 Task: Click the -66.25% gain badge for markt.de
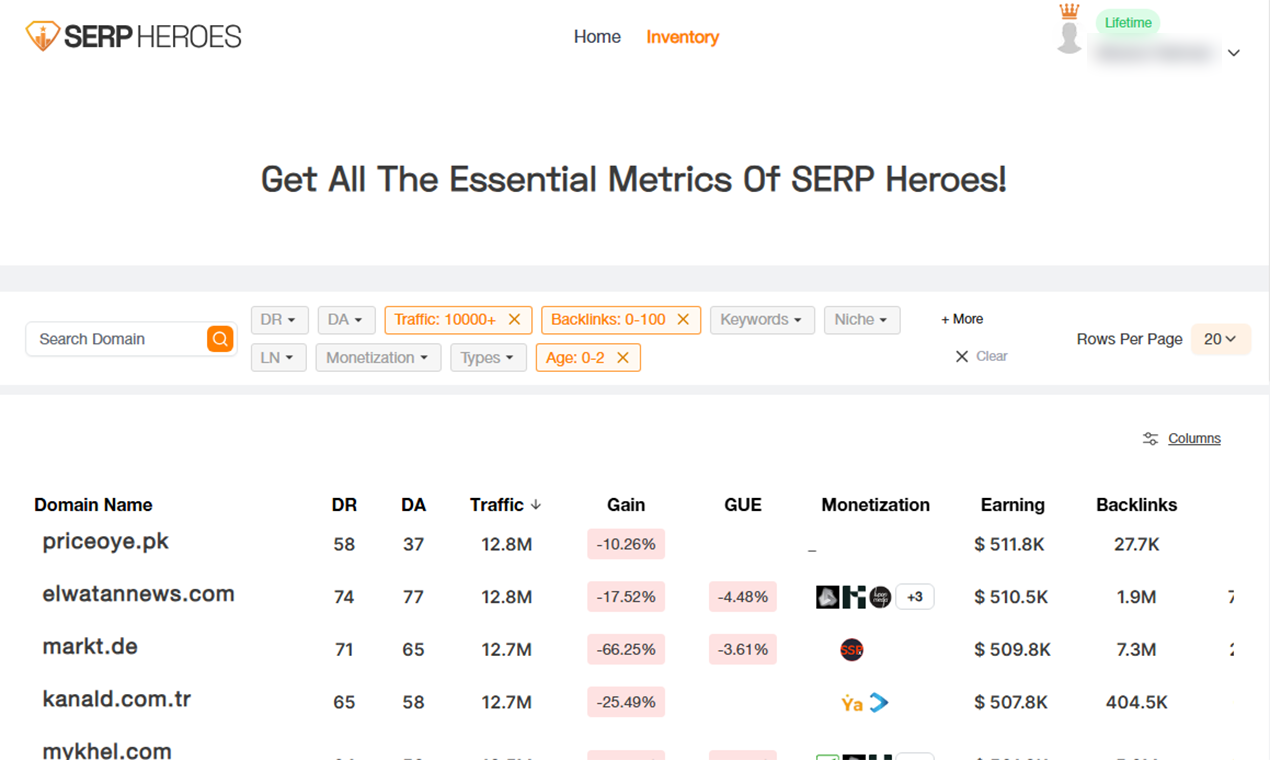(x=626, y=650)
